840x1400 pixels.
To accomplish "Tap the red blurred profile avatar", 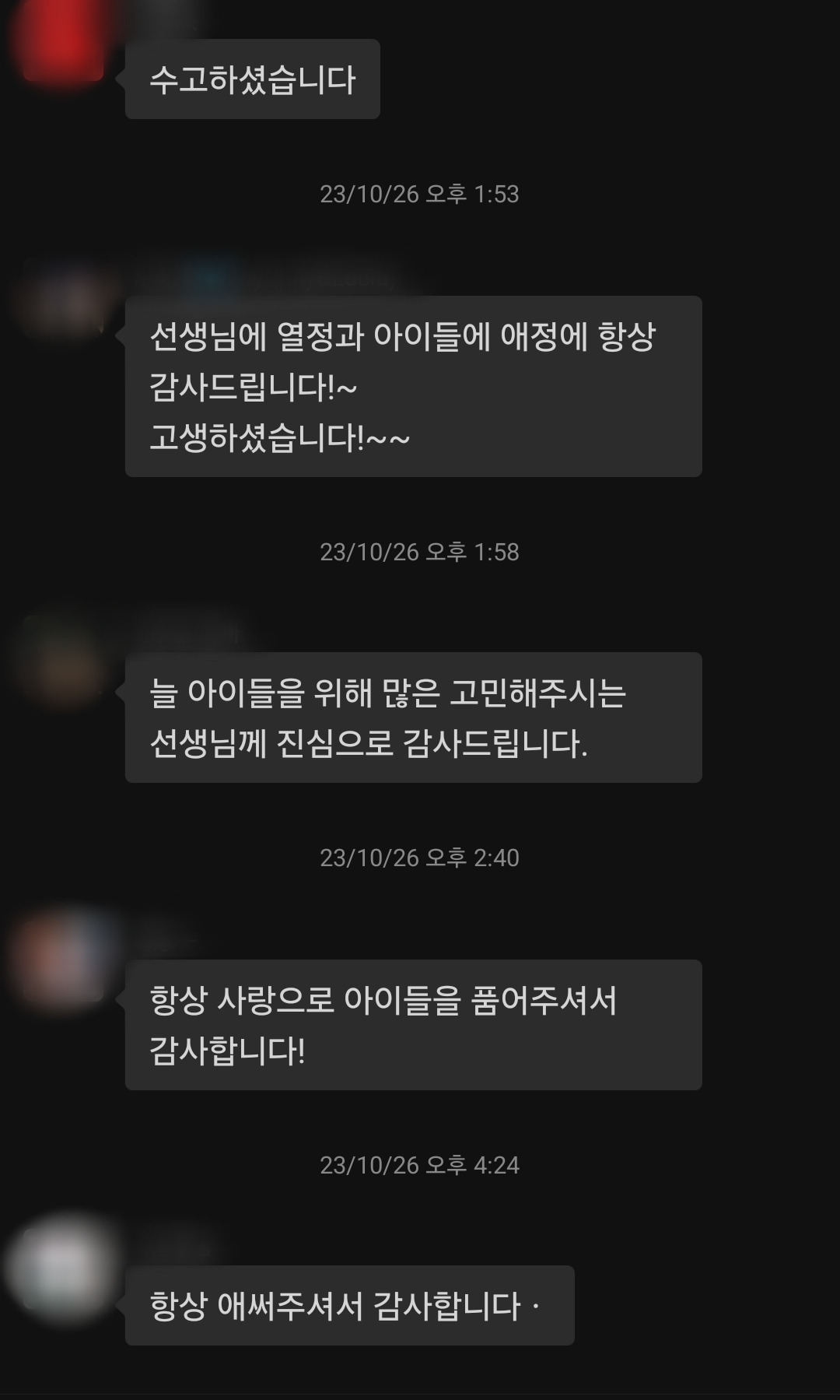I will [x=62, y=40].
